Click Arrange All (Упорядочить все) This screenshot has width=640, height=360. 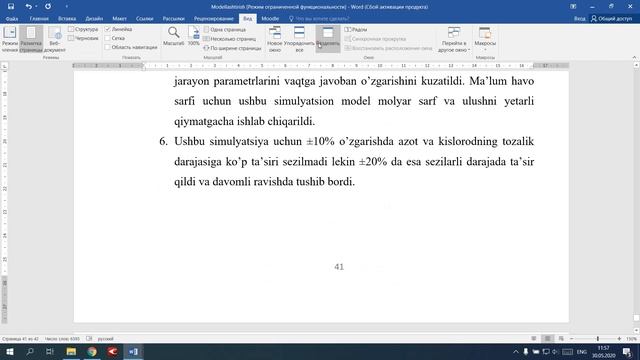pyautogui.click(x=299, y=39)
